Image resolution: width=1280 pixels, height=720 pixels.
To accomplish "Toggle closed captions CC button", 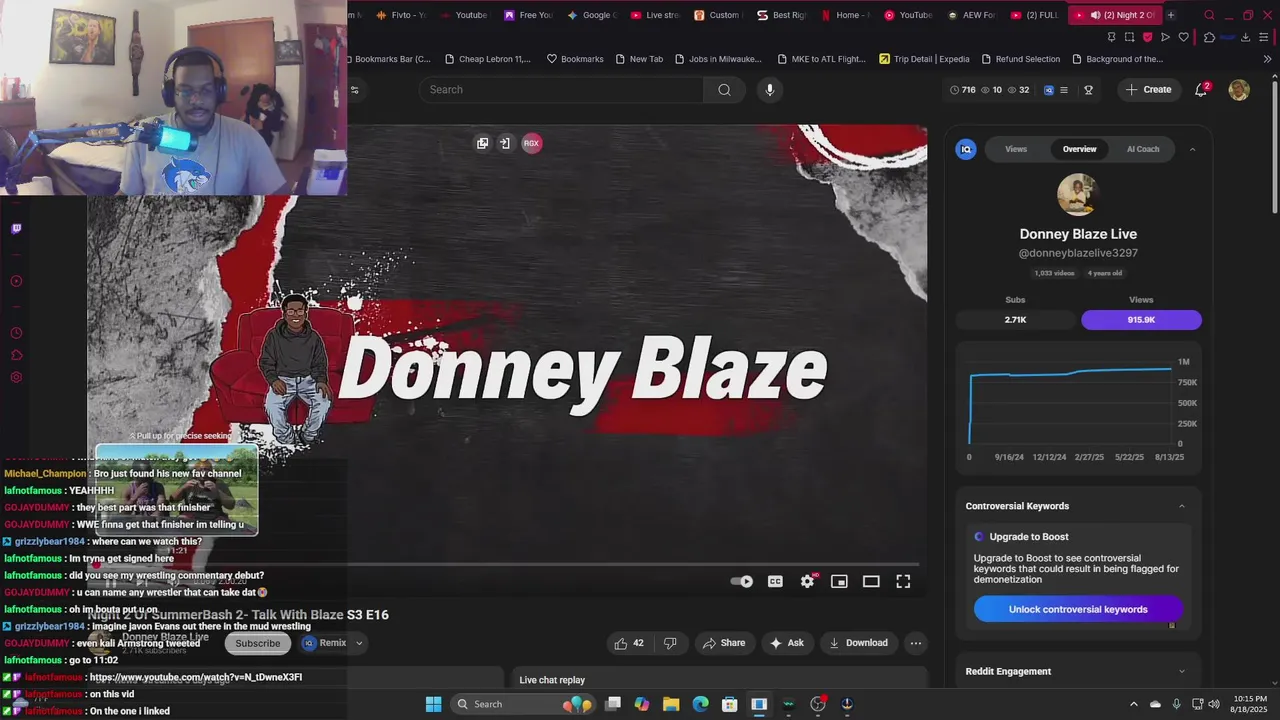I will point(775,581).
